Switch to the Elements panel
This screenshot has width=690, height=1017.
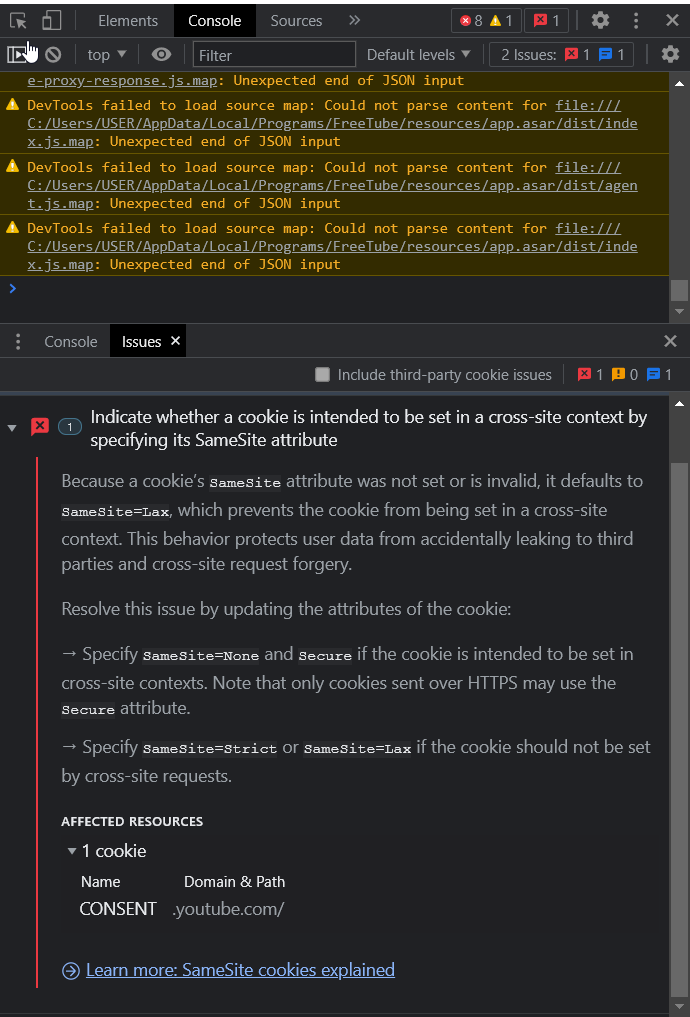(126, 20)
